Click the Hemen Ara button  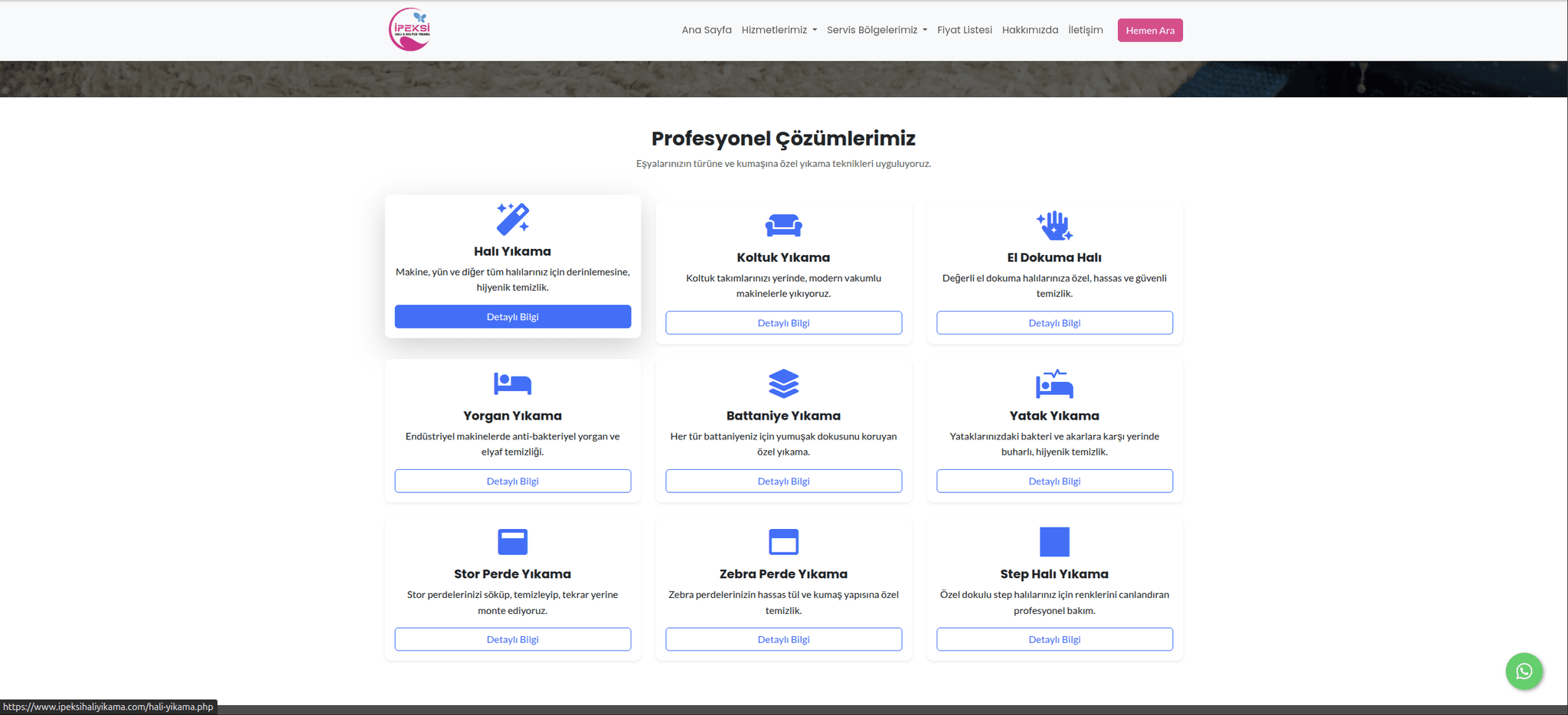coord(1150,30)
